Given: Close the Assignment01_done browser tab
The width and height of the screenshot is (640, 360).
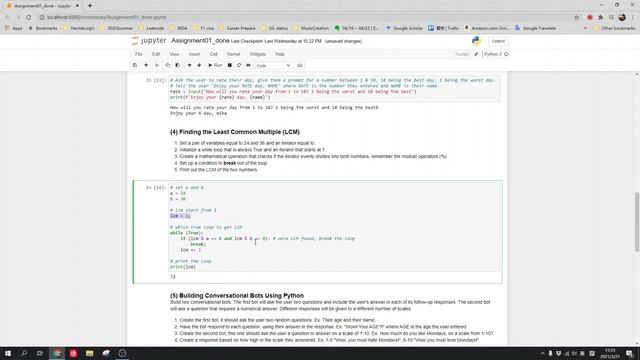Looking at the screenshot, I should pos(77,6).
